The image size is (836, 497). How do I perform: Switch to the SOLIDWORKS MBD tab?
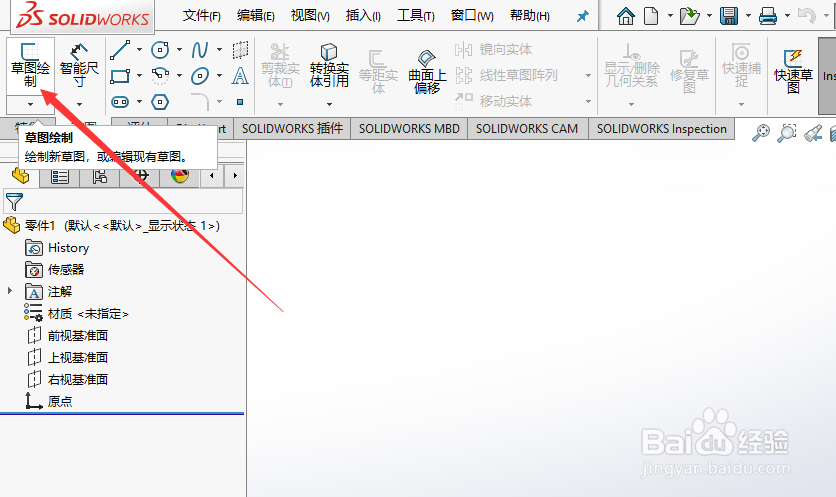(409, 129)
